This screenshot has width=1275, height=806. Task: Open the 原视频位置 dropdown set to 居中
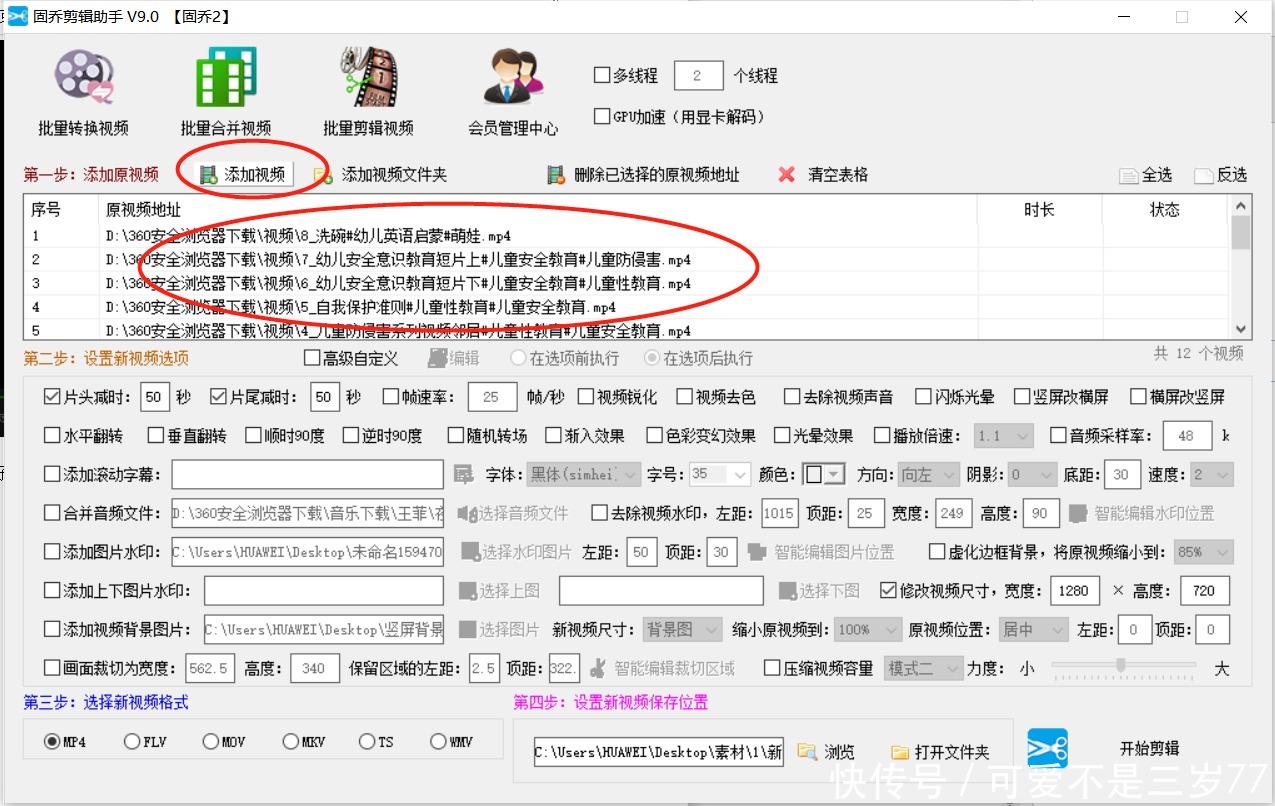click(x=1032, y=629)
